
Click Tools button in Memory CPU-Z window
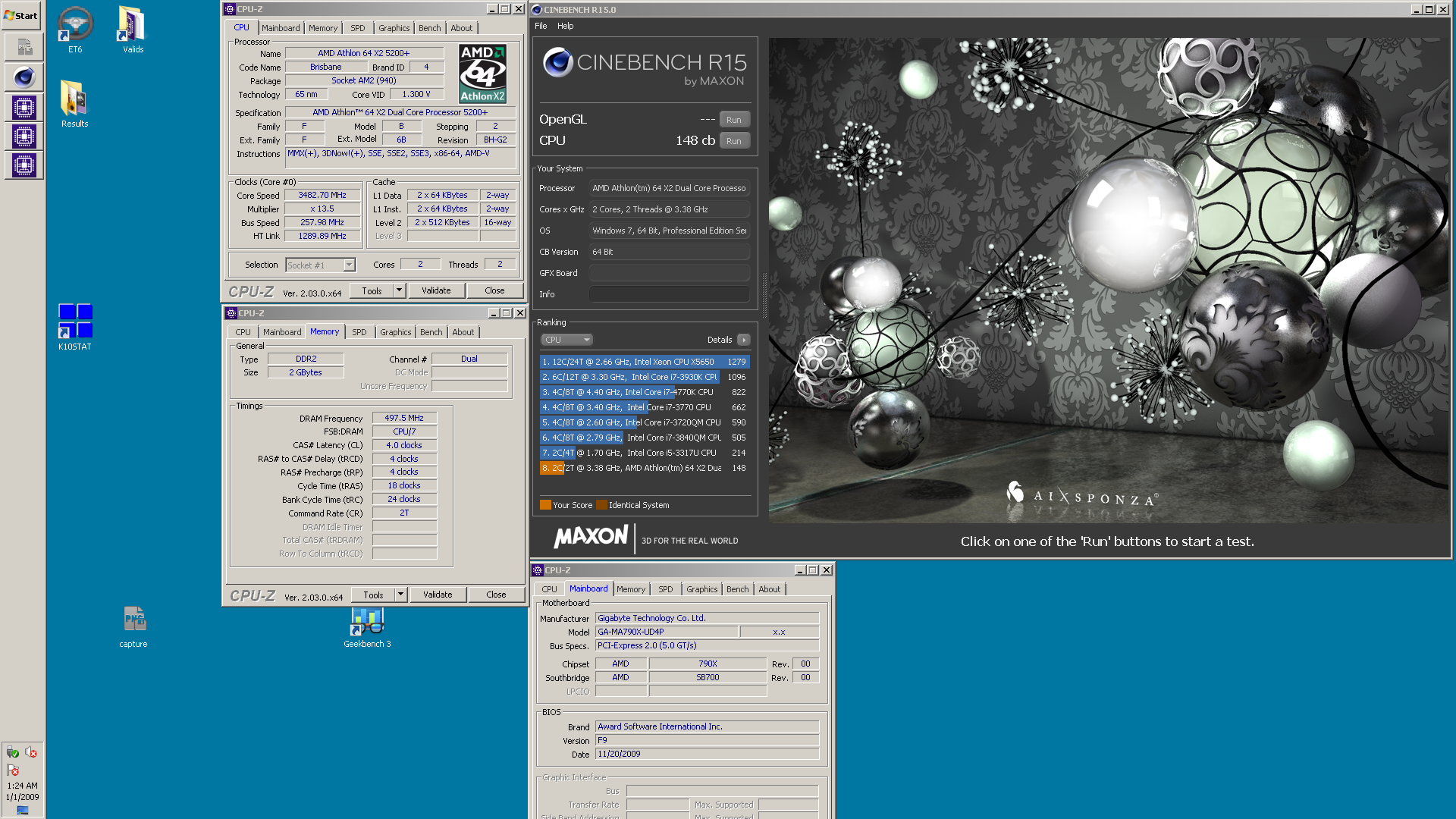point(373,595)
